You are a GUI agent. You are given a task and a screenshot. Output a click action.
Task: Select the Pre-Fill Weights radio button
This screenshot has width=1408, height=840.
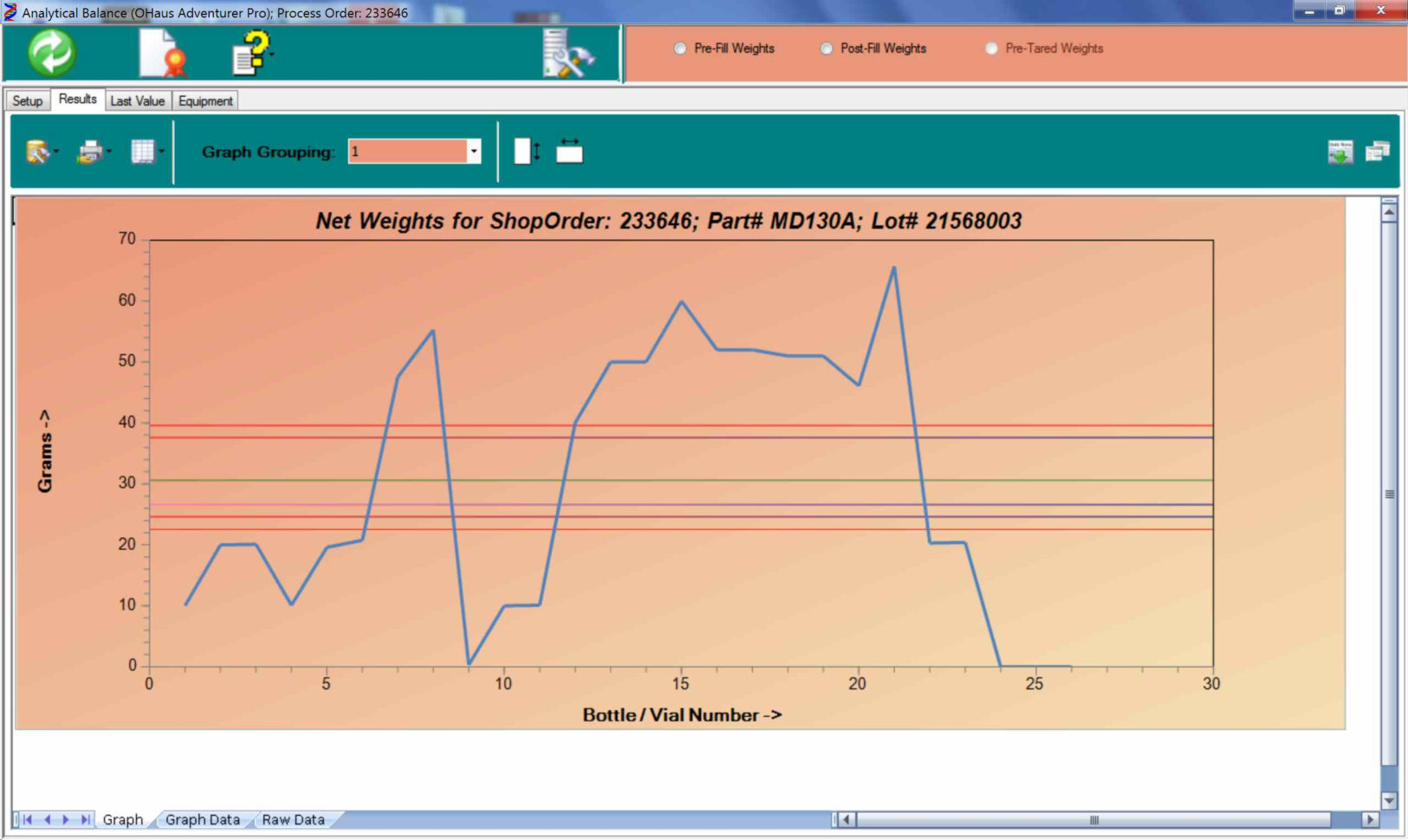[x=680, y=48]
